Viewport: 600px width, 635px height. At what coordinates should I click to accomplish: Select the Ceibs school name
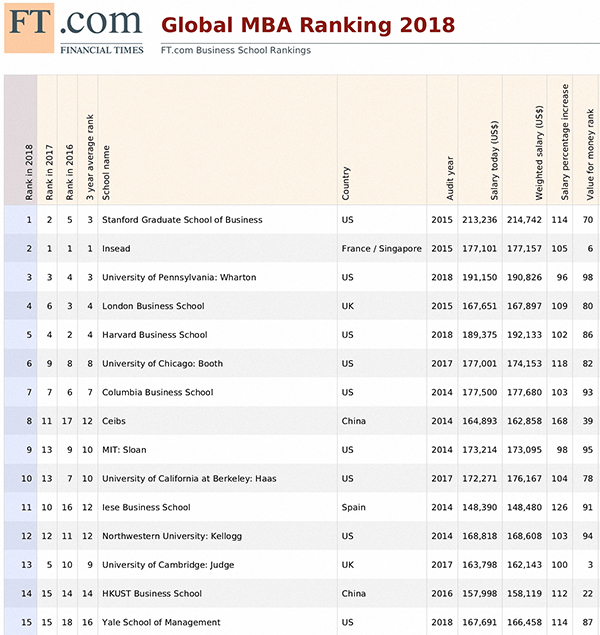click(x=115, y=421)
